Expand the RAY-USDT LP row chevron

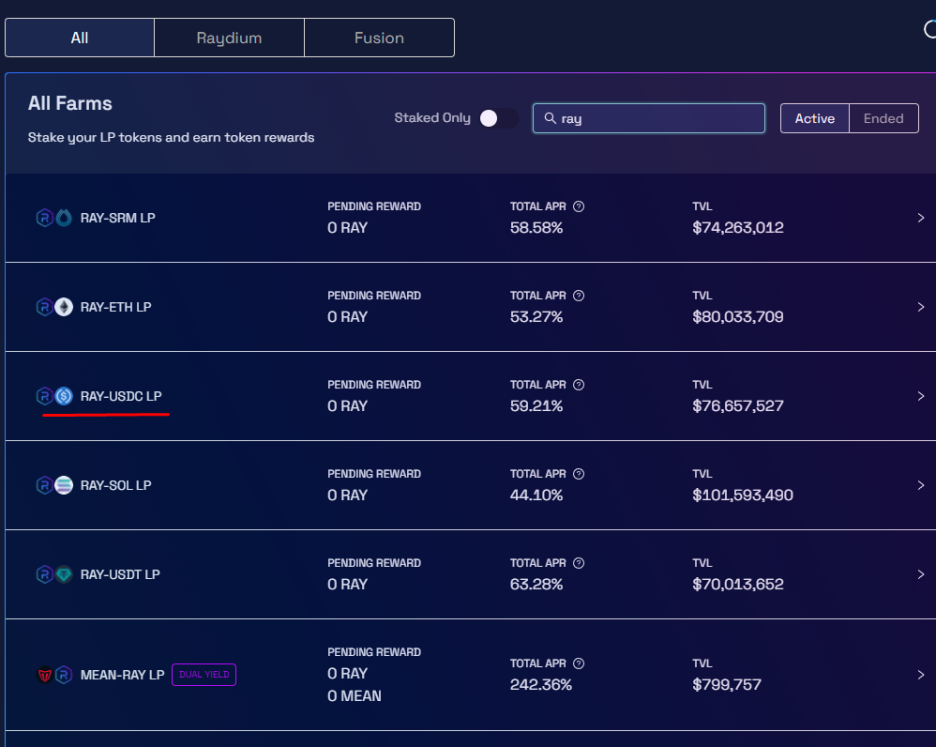pos(920,574)
